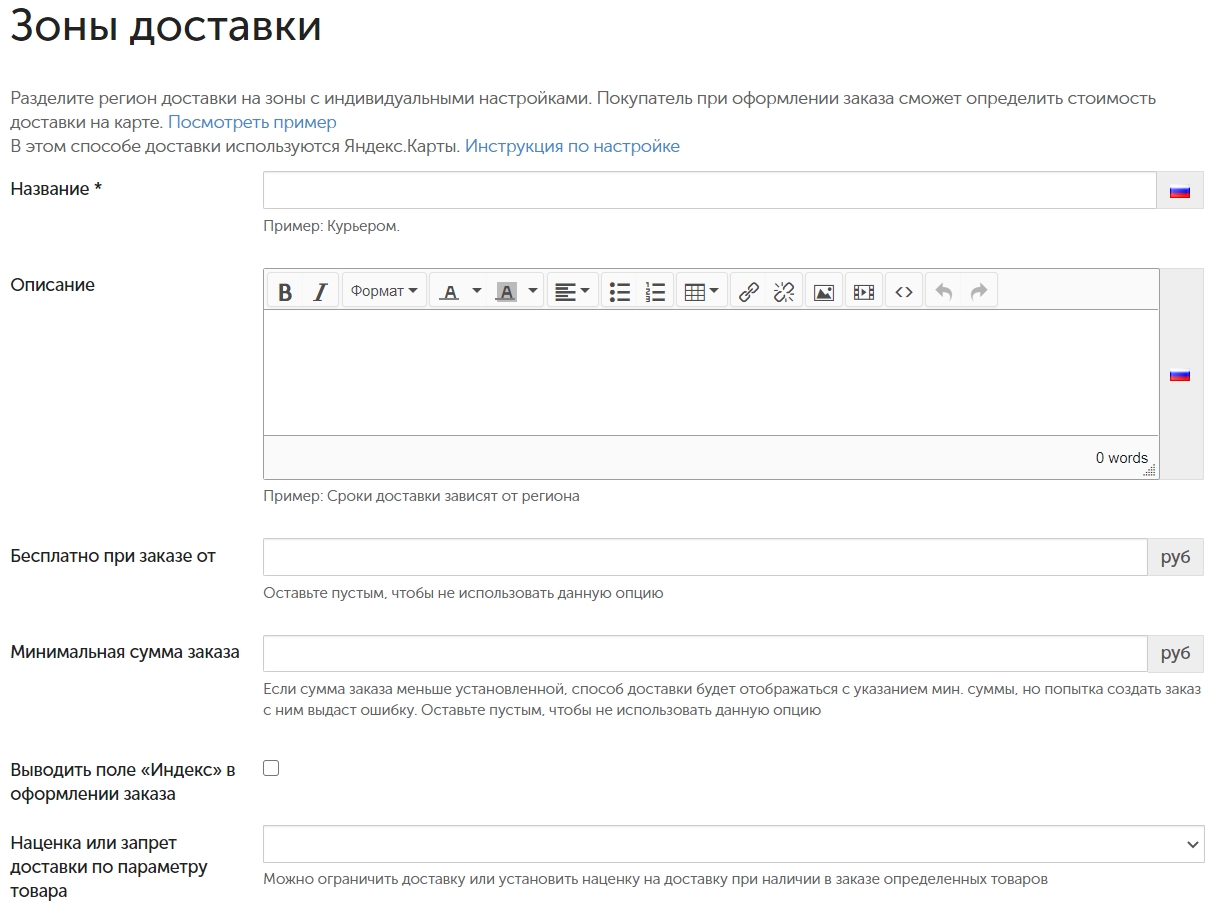The width and height of the screenshot is (1218, 911).
Task: Insert a numbered list
Action: (655, 292)
